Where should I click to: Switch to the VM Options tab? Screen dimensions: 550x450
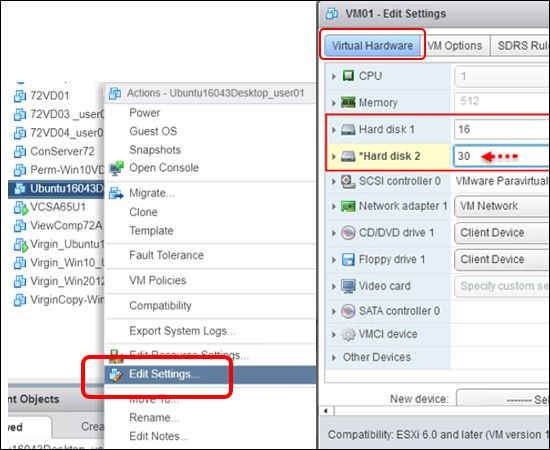point(455,46)
